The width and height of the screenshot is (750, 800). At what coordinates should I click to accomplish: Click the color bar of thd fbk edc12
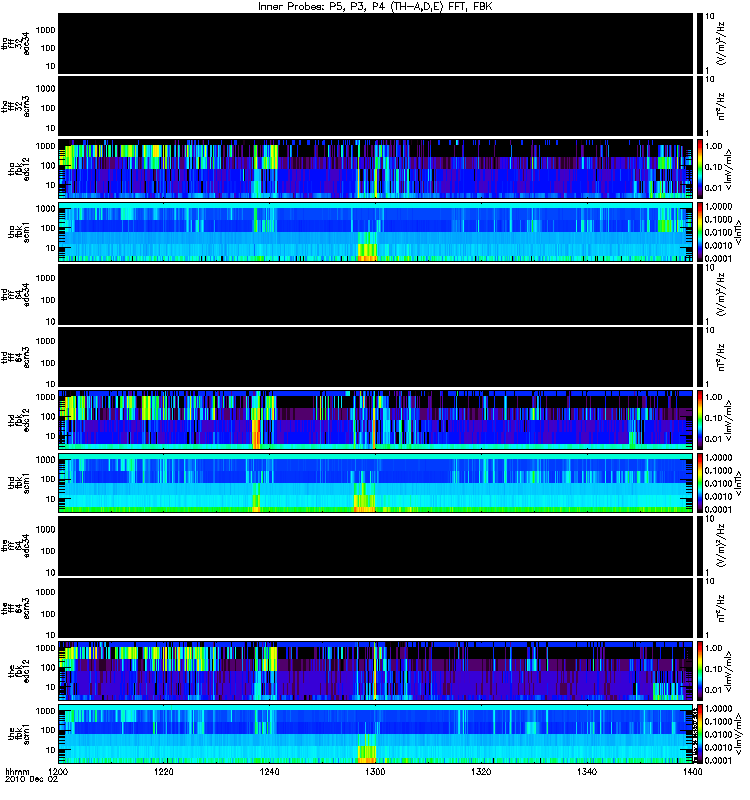click(699, 420)
